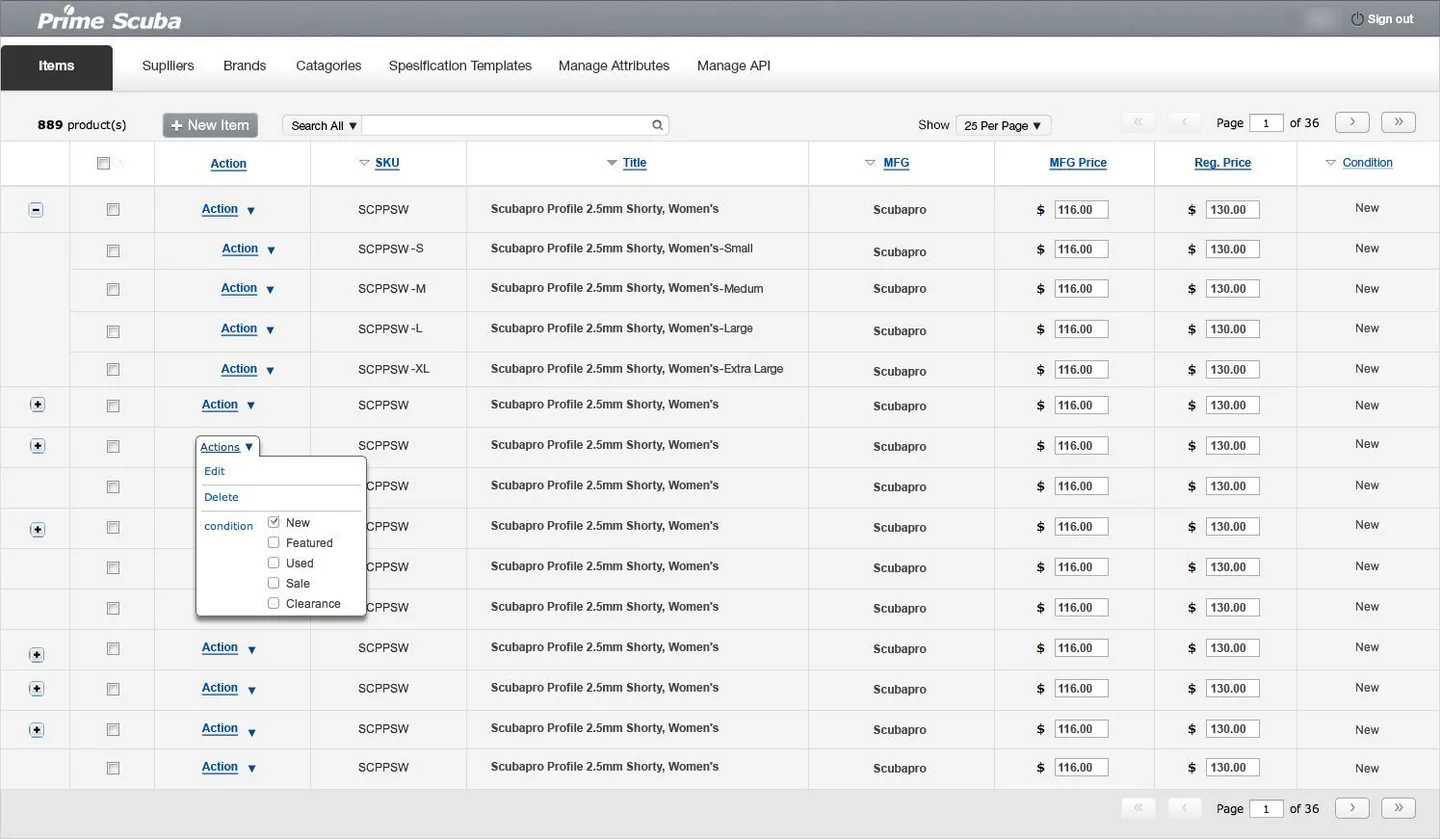
Task: Click the sort triangle beside MFG header
Action: tap(870, 163)
